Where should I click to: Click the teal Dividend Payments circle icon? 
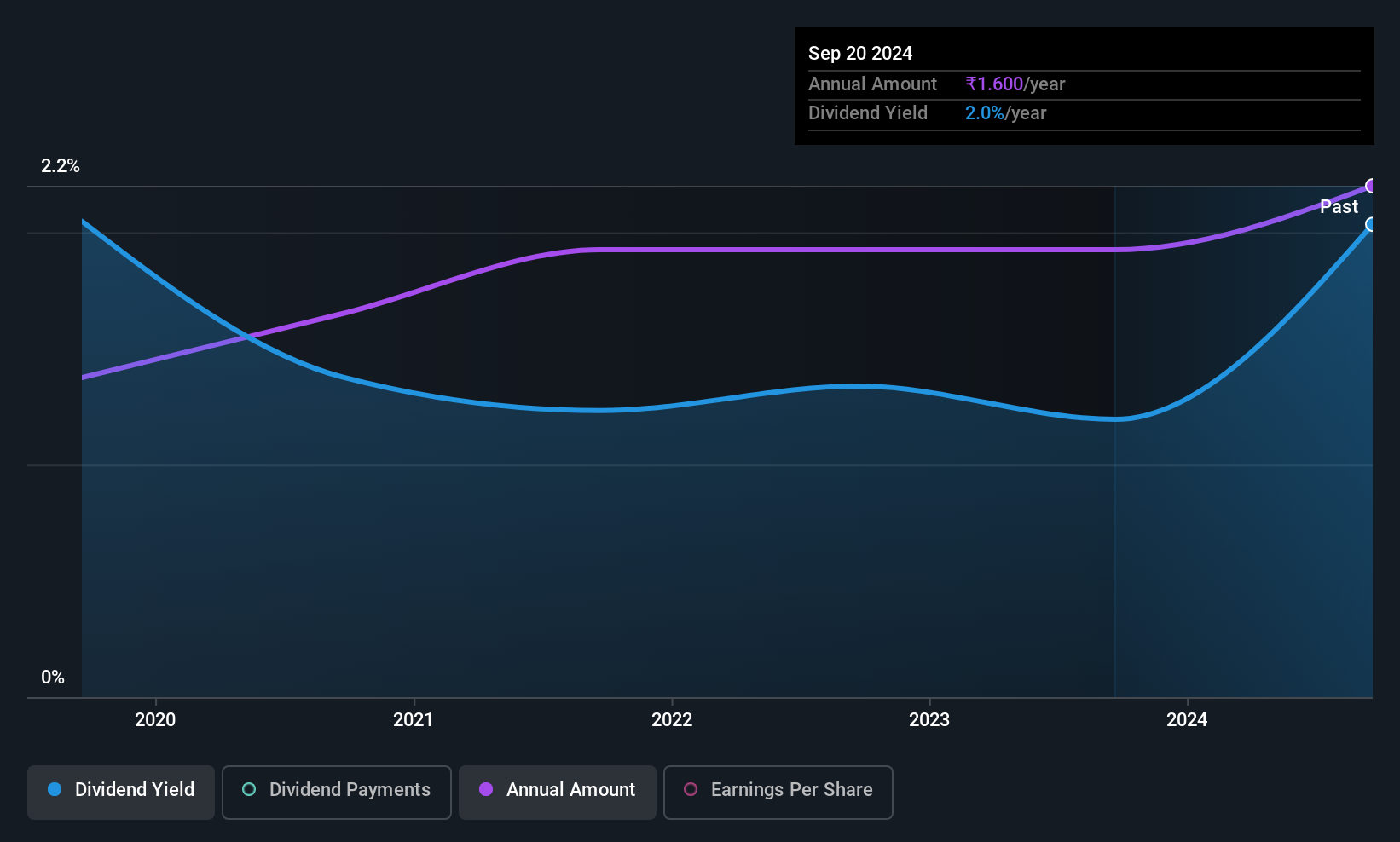(x=249, y=789)
